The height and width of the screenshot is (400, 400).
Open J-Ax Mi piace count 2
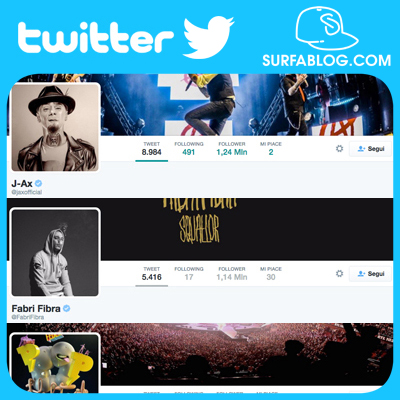point(271,149)
